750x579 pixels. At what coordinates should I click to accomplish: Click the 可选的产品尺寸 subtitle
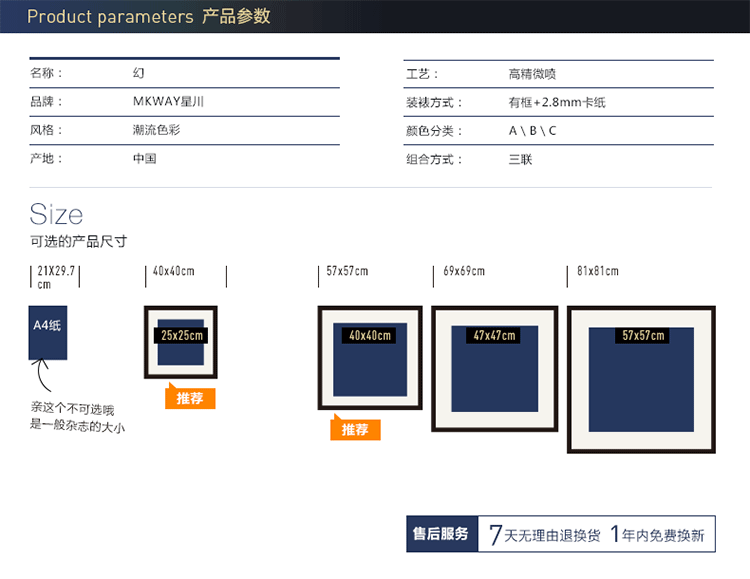point(78,241)
